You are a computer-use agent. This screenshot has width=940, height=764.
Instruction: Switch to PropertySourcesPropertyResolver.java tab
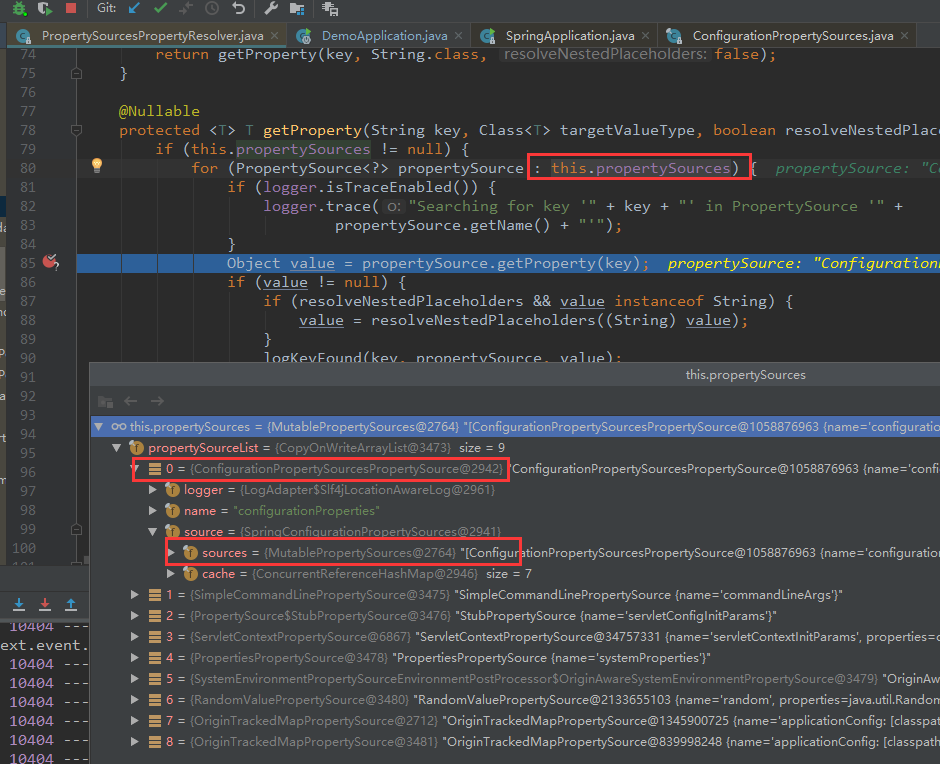pyautogui.click(x=152, y=36)
